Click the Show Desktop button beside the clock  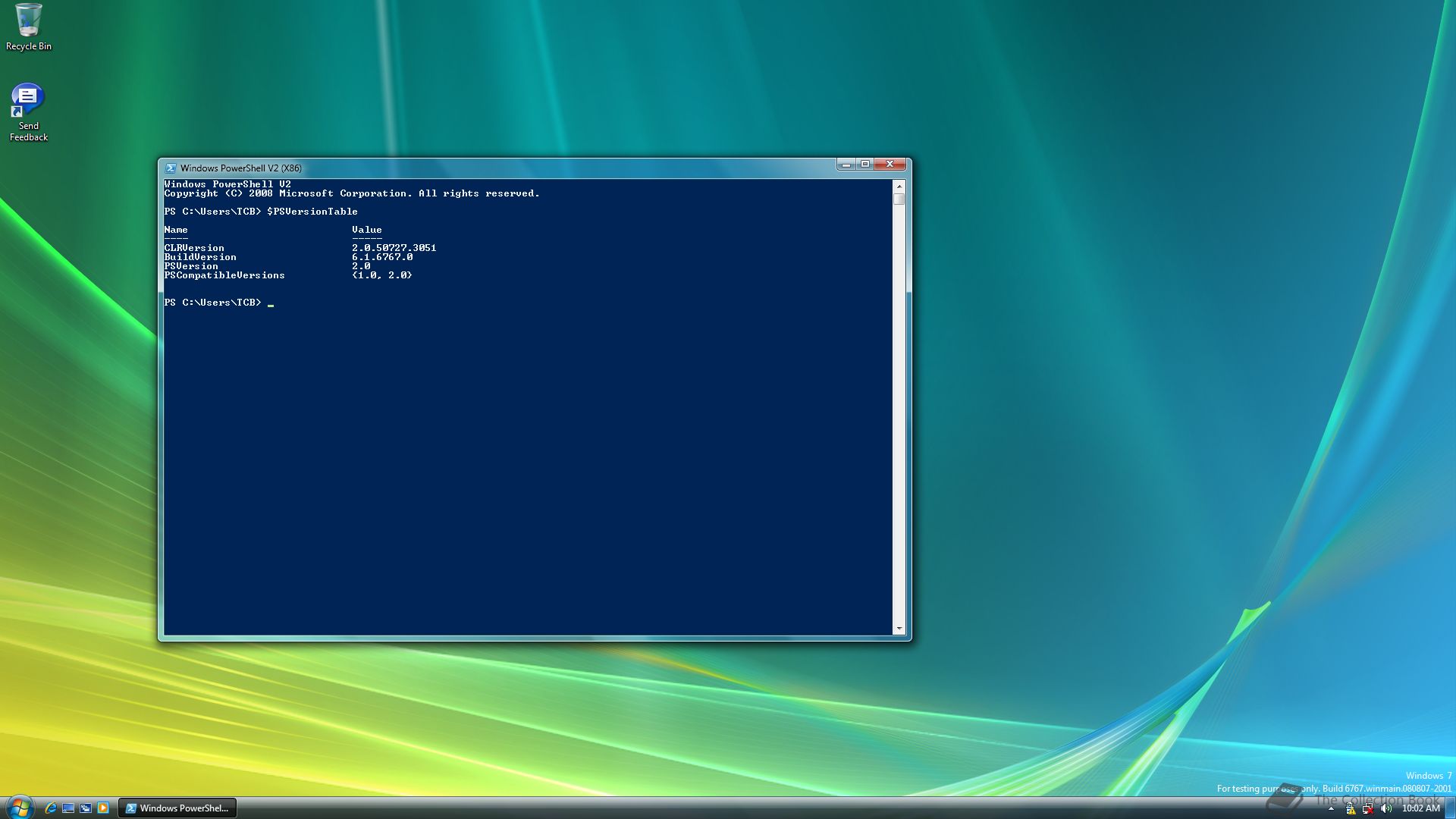pyautogui.click(x=1450, y=808)
